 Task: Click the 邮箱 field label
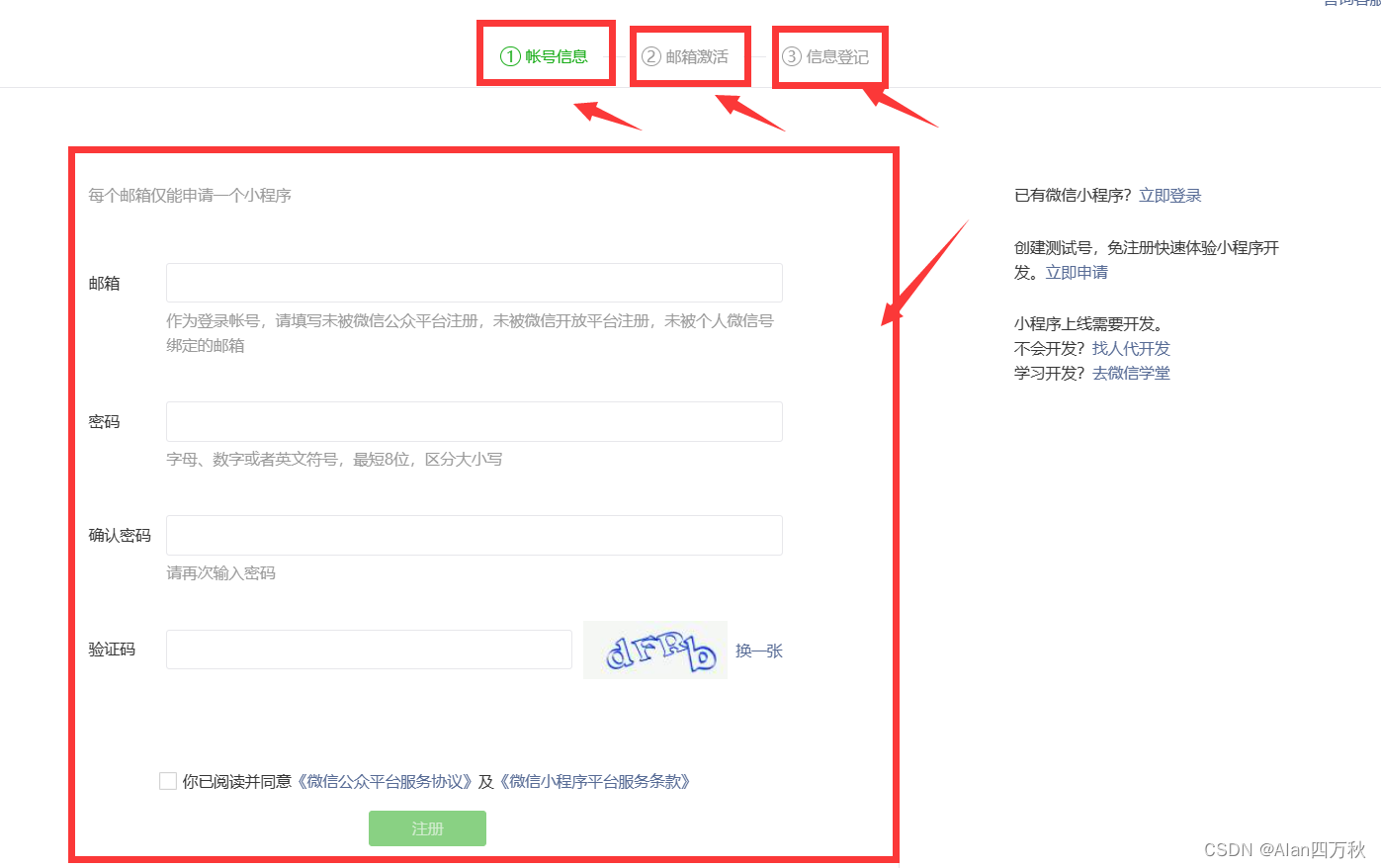[104, 284]
